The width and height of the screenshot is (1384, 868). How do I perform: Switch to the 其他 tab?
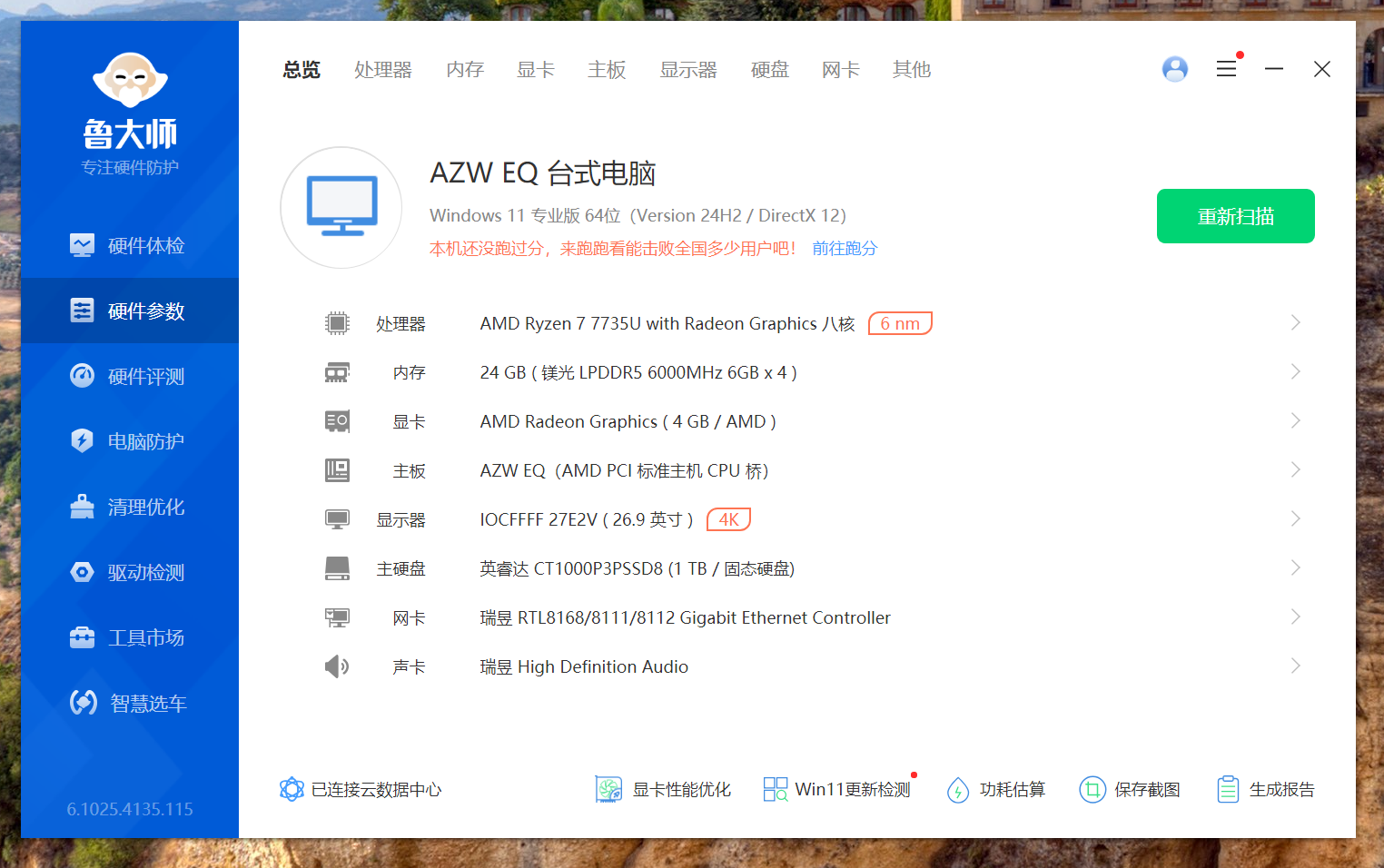912,70
